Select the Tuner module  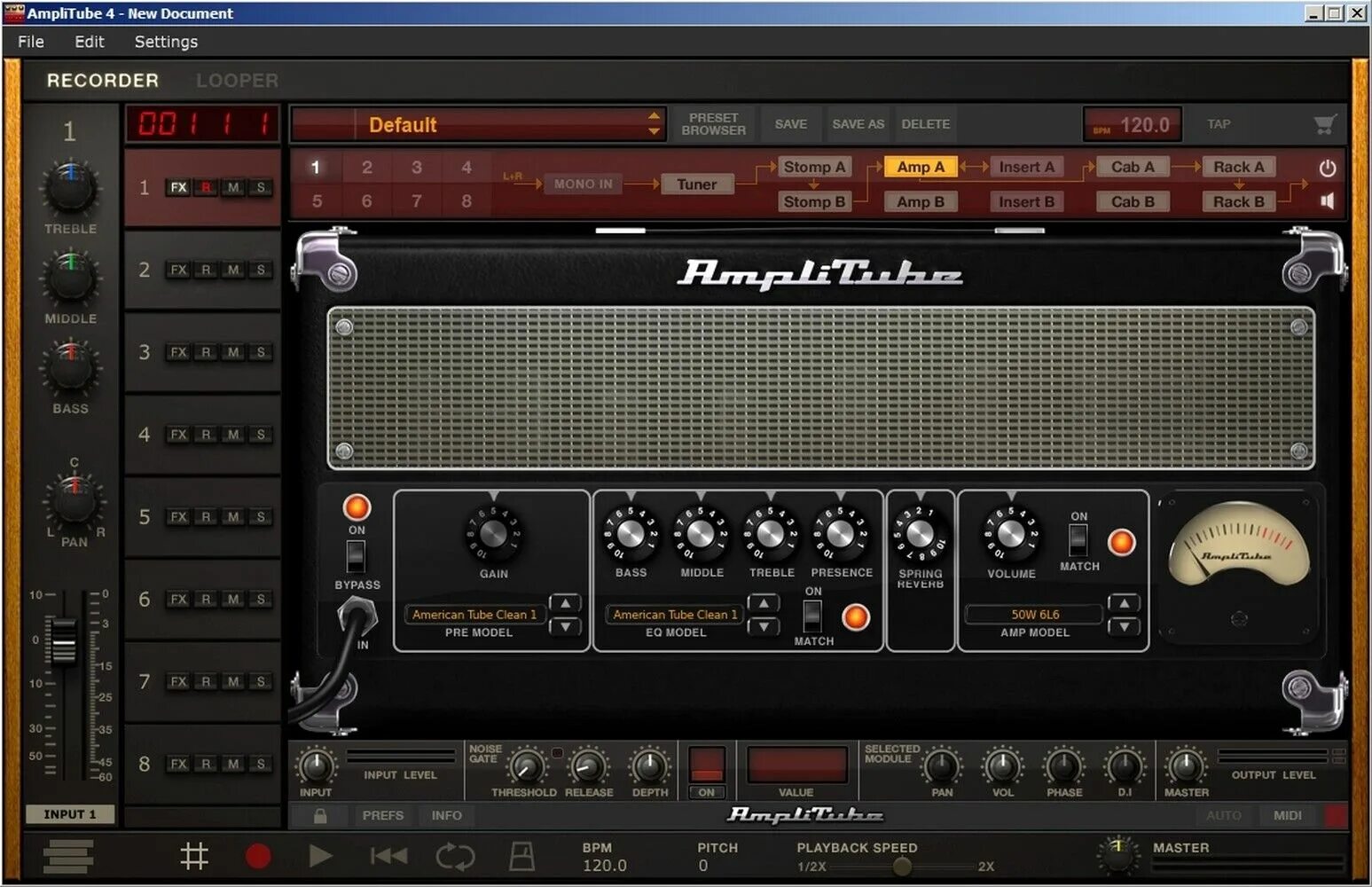click(x=697, y=184)
